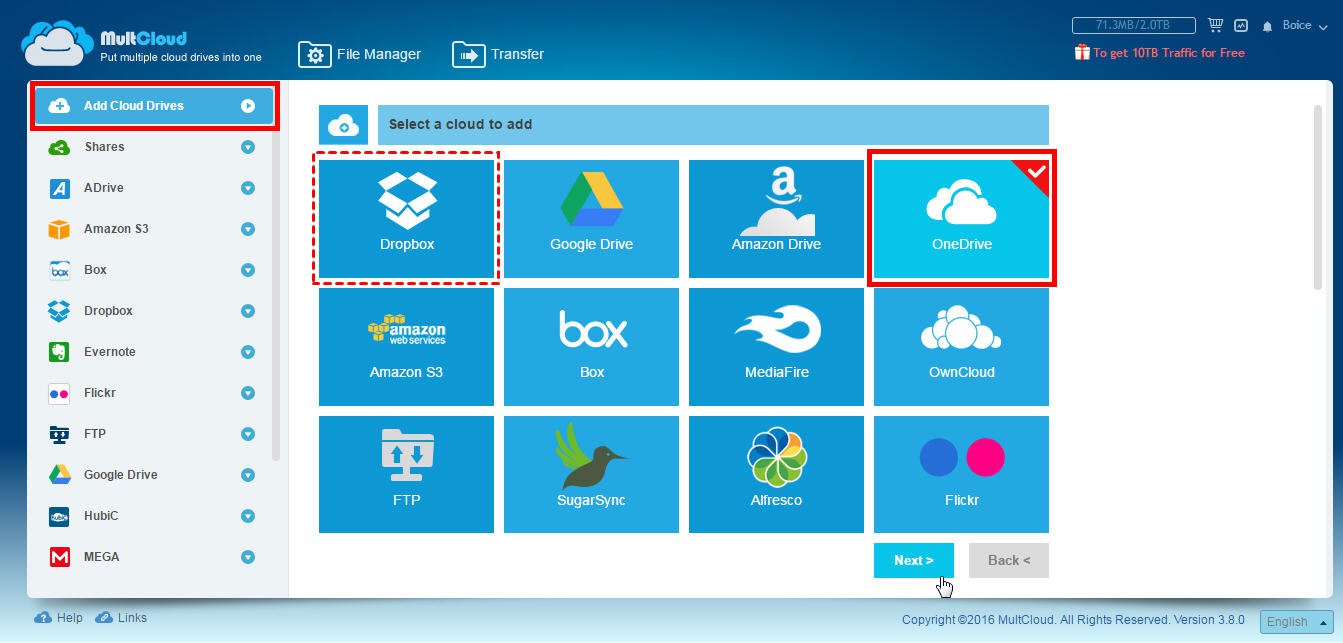This screenshot has height=643, width=1343.
Task: Open the traffic statistics chart icon
Action: 1241,25
